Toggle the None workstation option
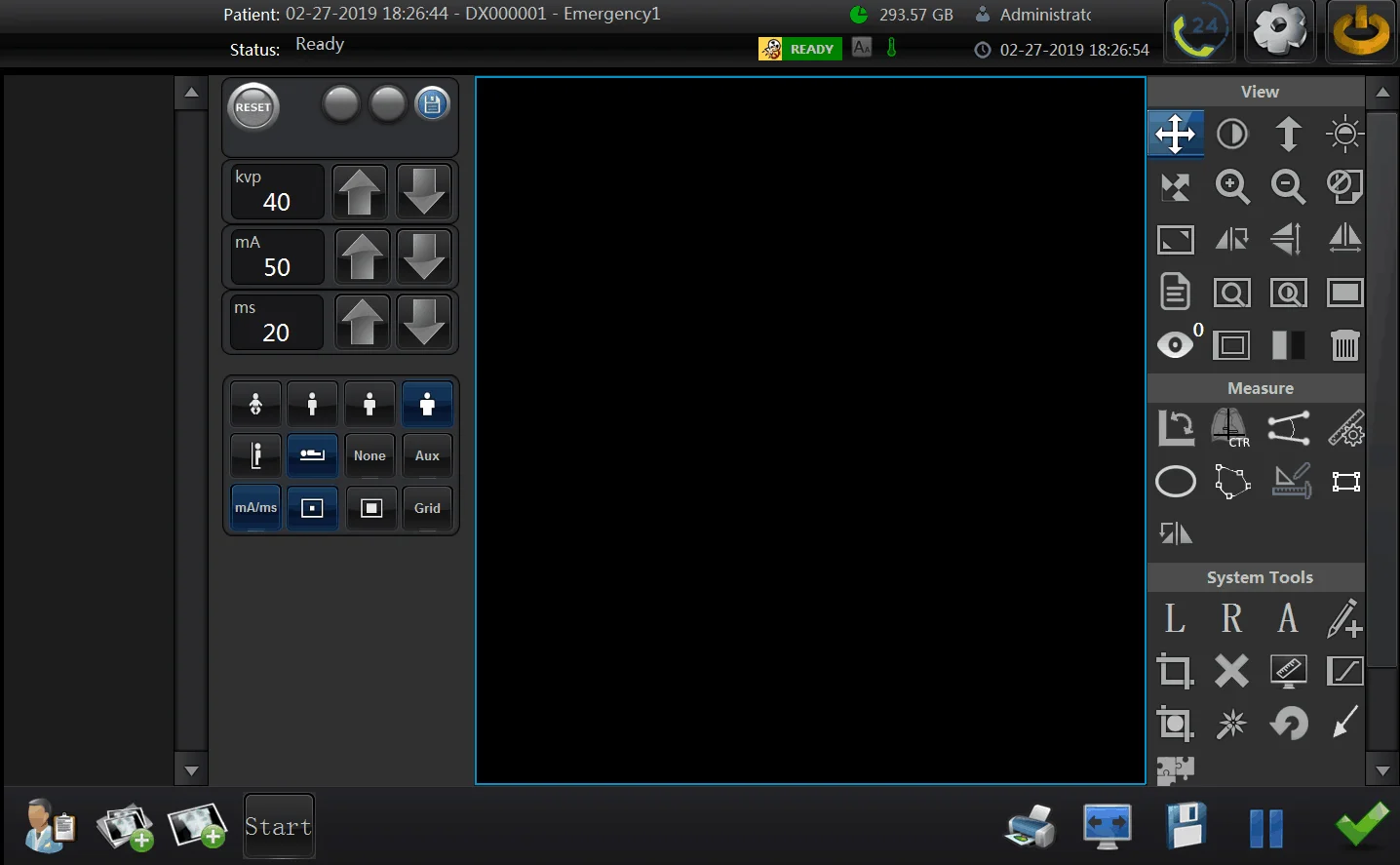Image resolution: width=1400 pixels, height=865 pixels. pyautogui.click(x=369, y=455)
